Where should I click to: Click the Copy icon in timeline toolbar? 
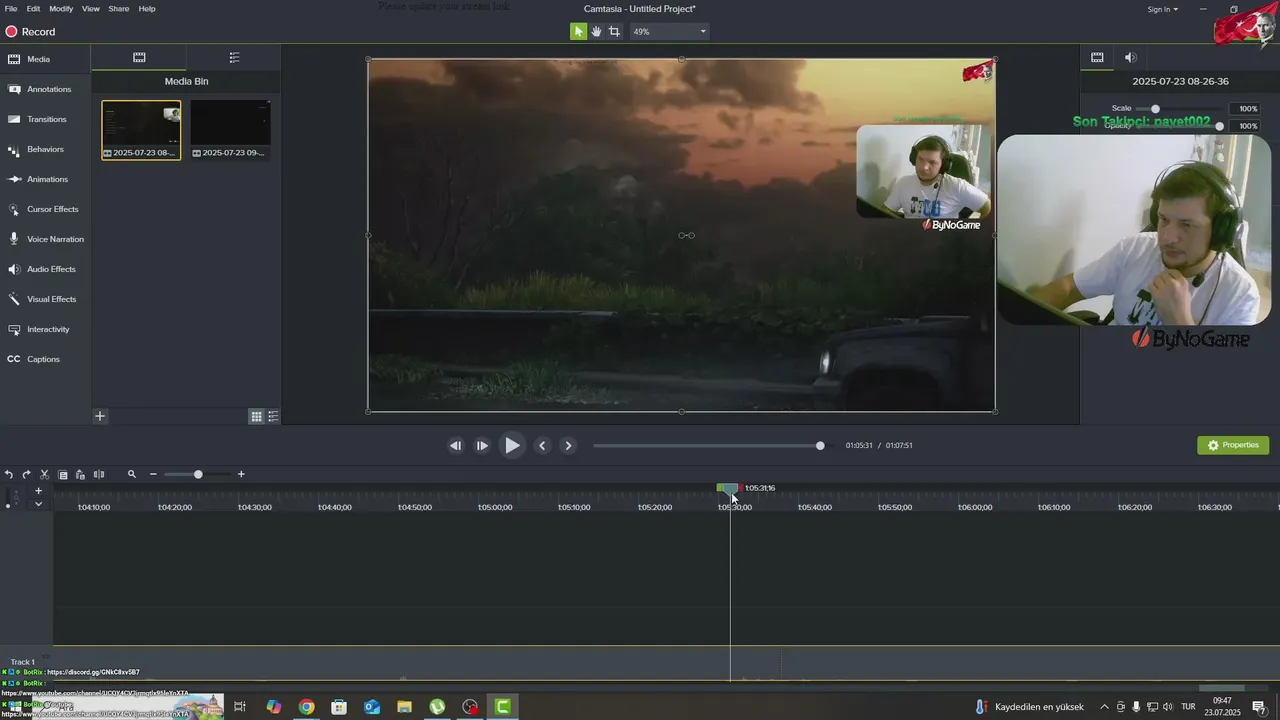(x=63, y=475)
